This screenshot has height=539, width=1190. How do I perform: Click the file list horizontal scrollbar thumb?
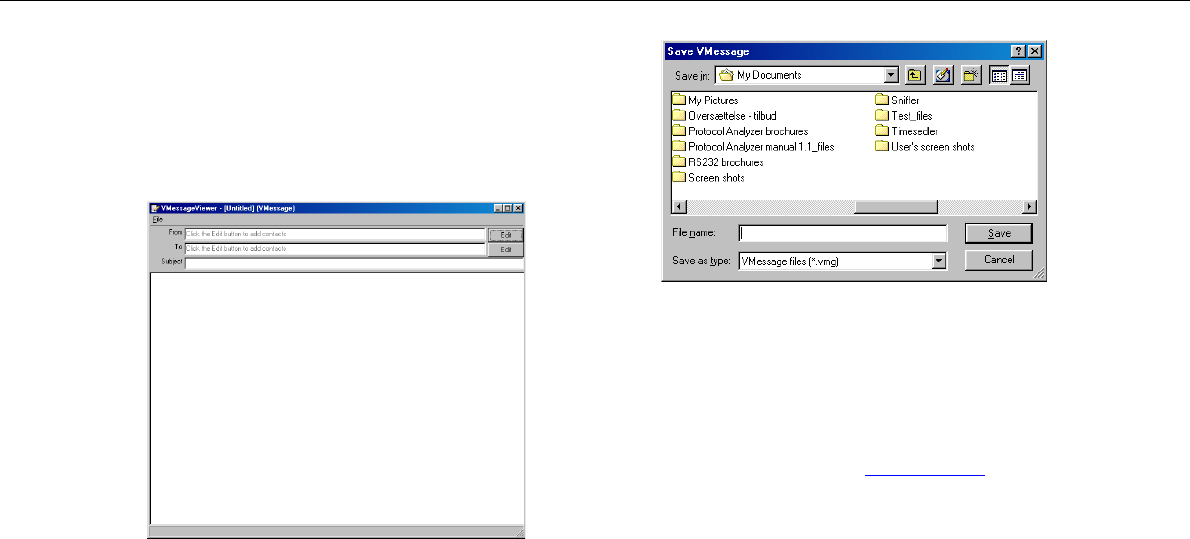896,207
